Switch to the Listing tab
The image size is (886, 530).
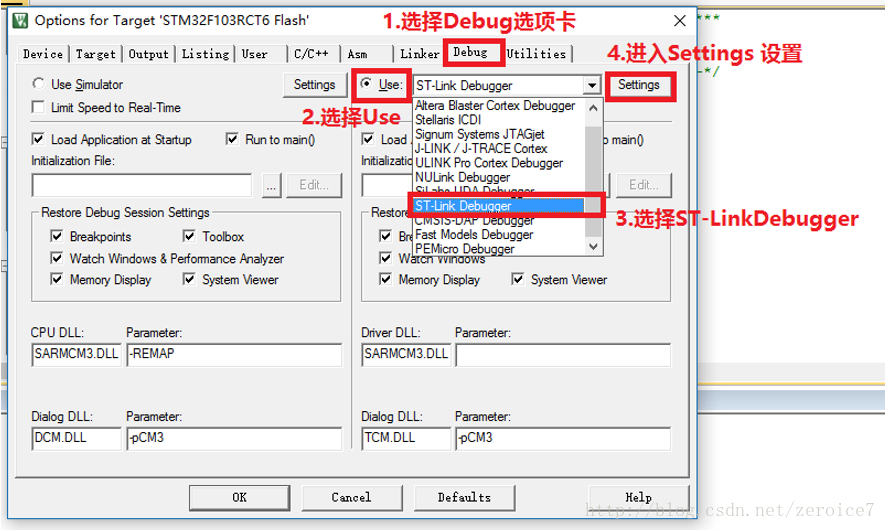(x=205, y=54)
